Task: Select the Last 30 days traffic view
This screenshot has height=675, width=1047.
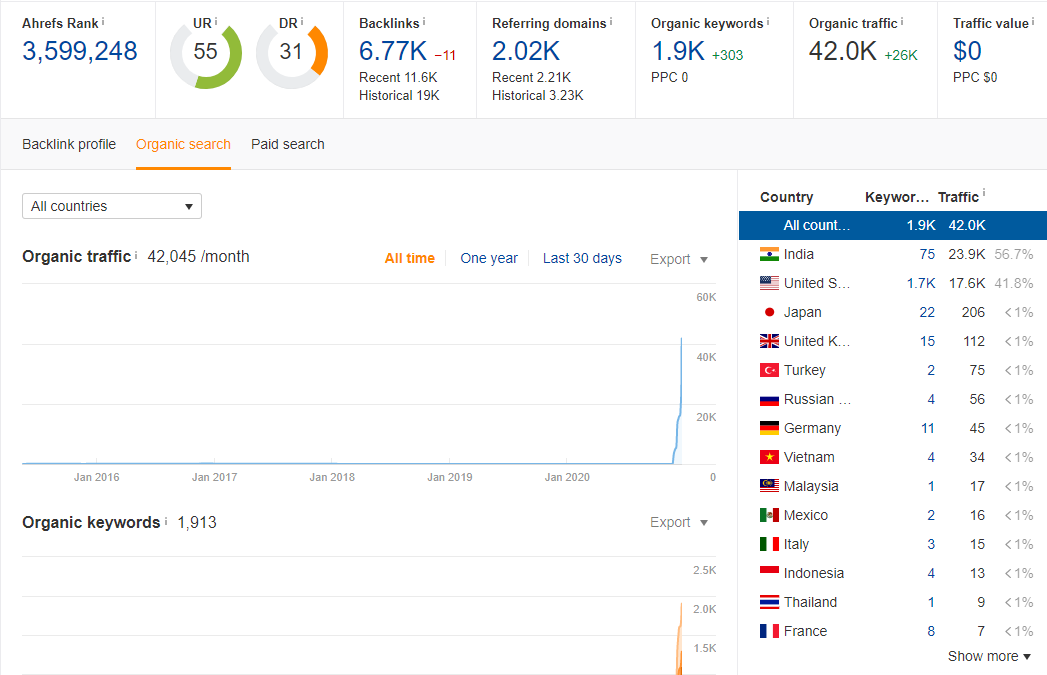Action: coord(582,258)
